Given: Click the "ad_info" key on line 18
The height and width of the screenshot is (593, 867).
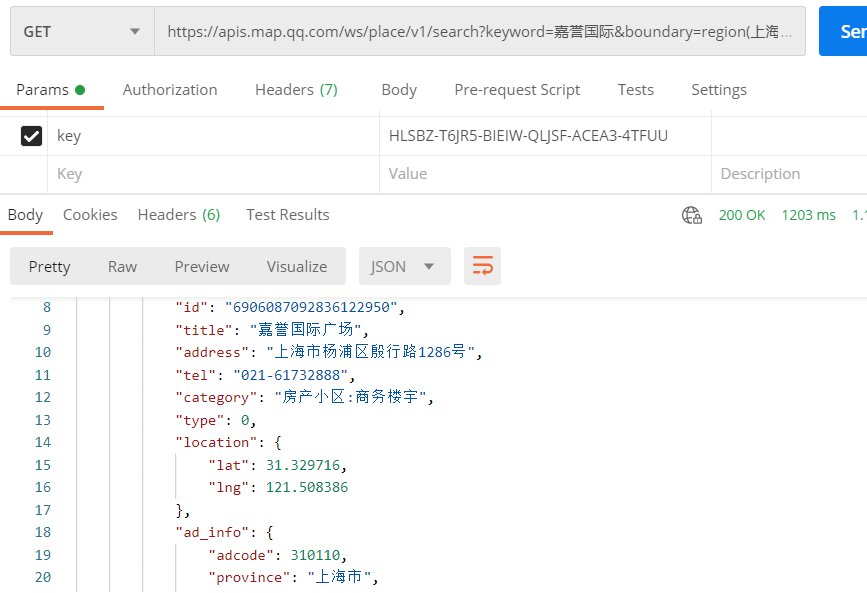Looking at the screenshot, I should 212,533.
